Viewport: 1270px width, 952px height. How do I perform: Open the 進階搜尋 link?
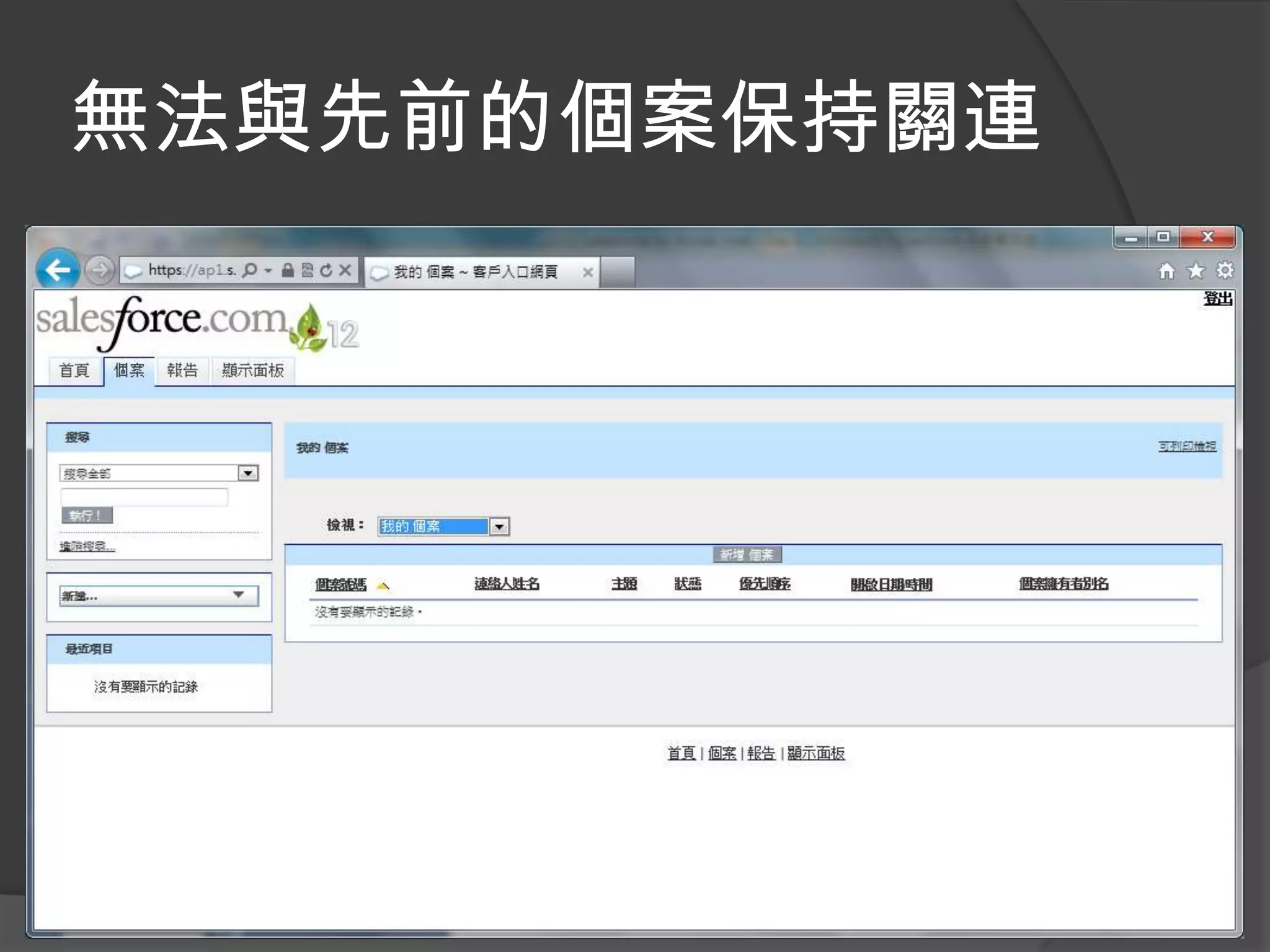click(87, 547)
